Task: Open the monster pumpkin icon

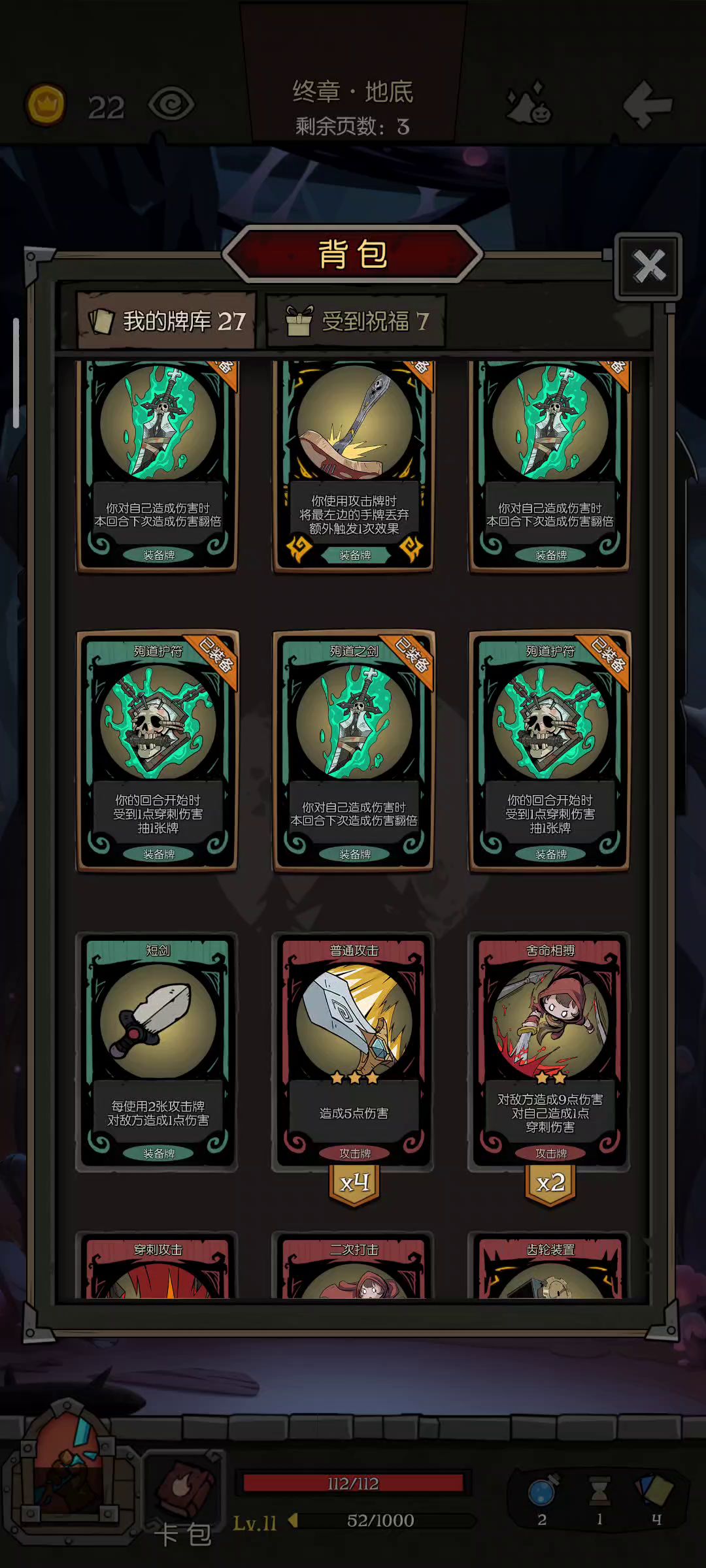Action: click(x=529, y=103)
